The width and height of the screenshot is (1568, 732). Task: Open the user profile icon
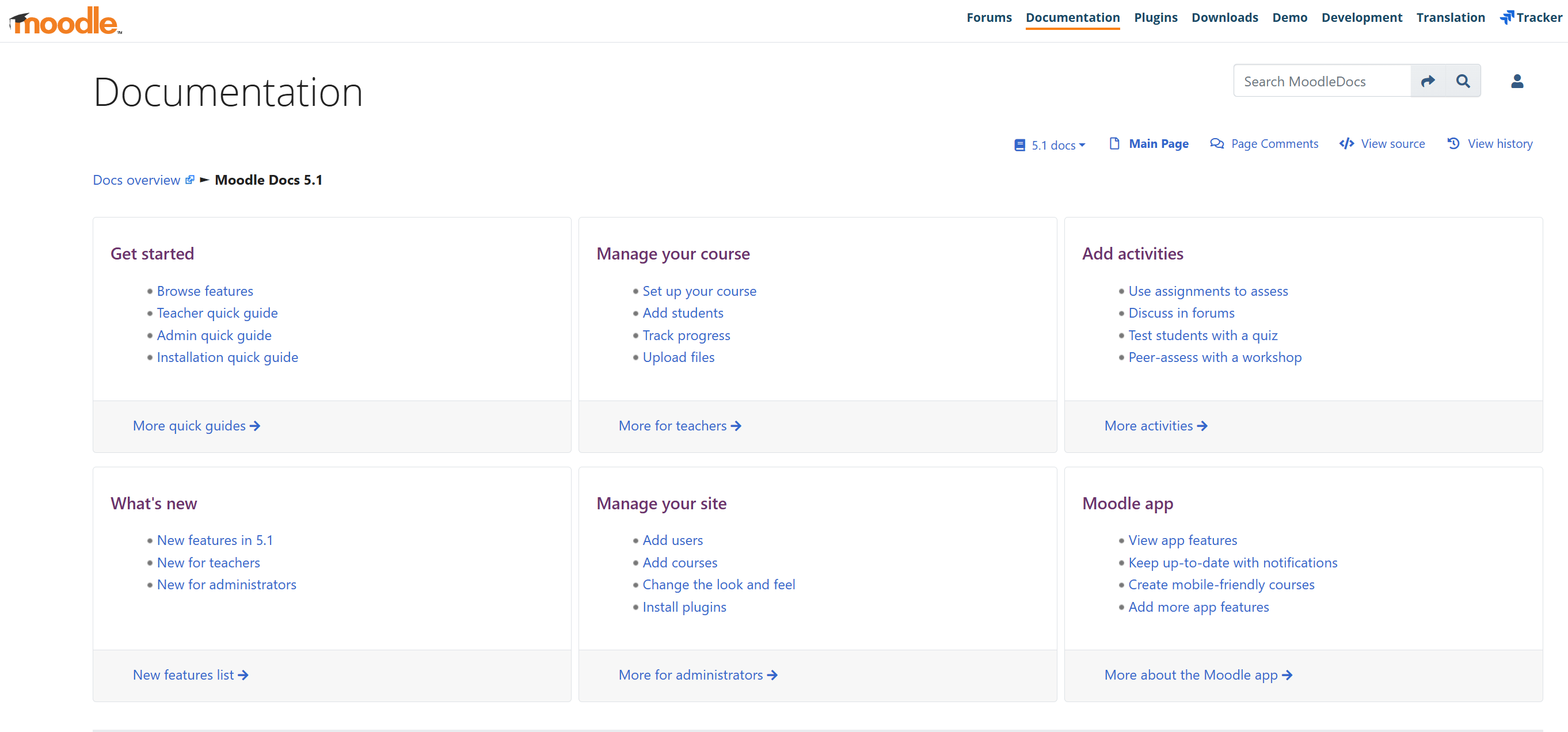coord(1517,82)
